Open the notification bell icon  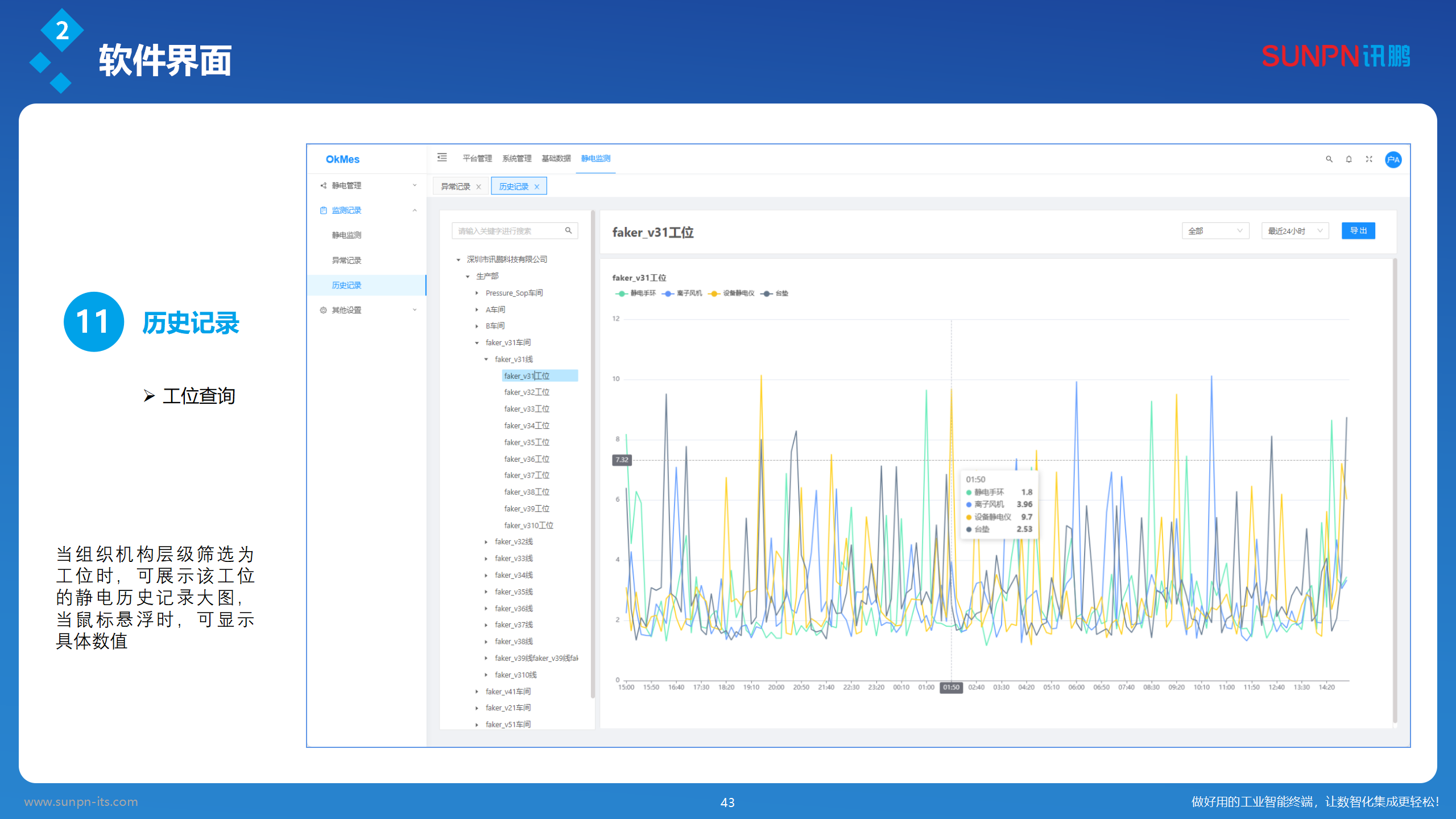click(x=1349, y=159)
